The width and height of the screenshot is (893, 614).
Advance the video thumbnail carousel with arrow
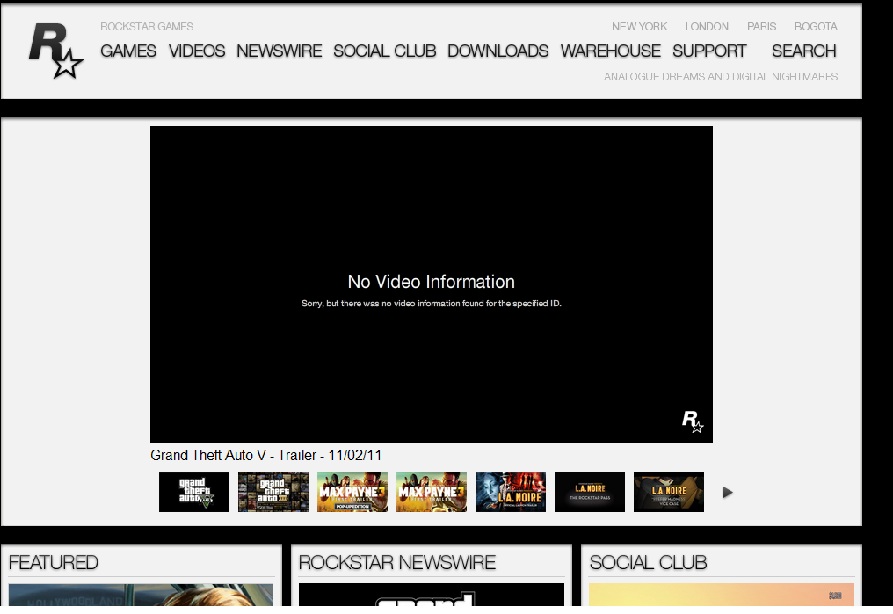pyautogui.click(x=727, y=492)
